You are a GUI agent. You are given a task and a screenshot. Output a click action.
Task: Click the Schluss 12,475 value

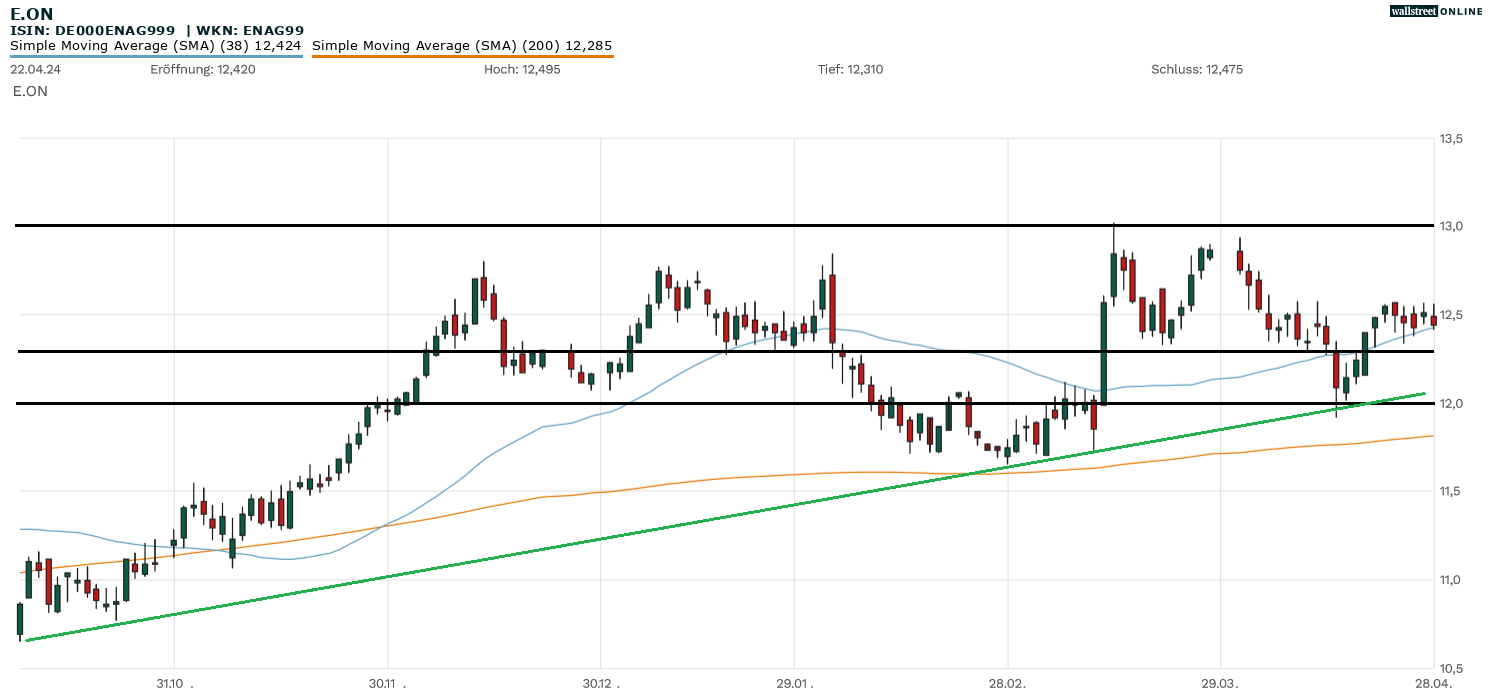pos(1197,69)
